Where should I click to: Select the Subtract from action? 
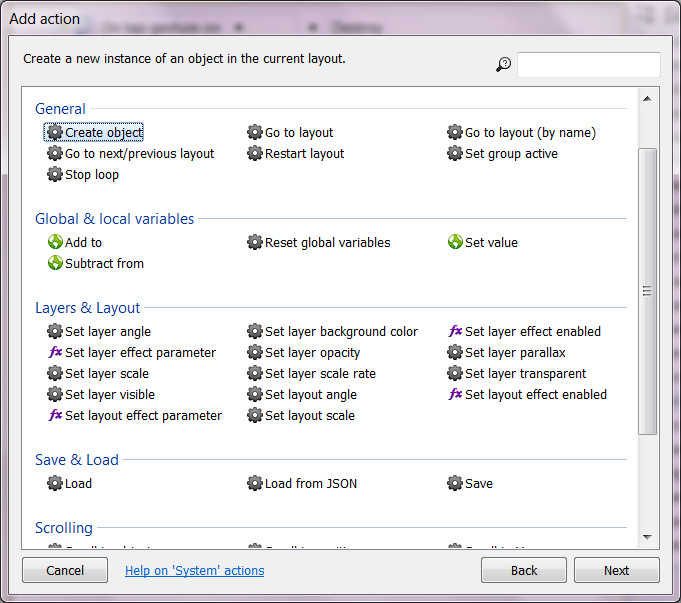104,263
